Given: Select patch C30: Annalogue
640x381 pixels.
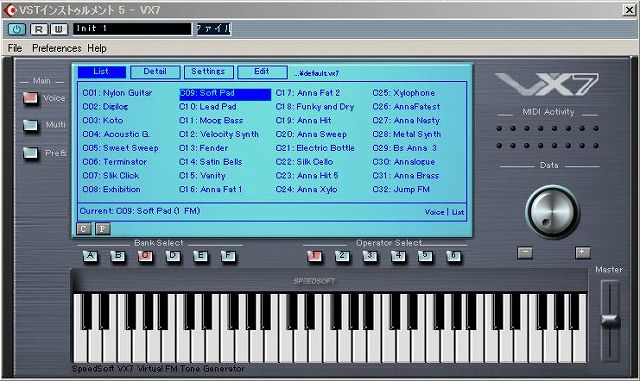Looking at the screenshot, I should coord(404,162).
